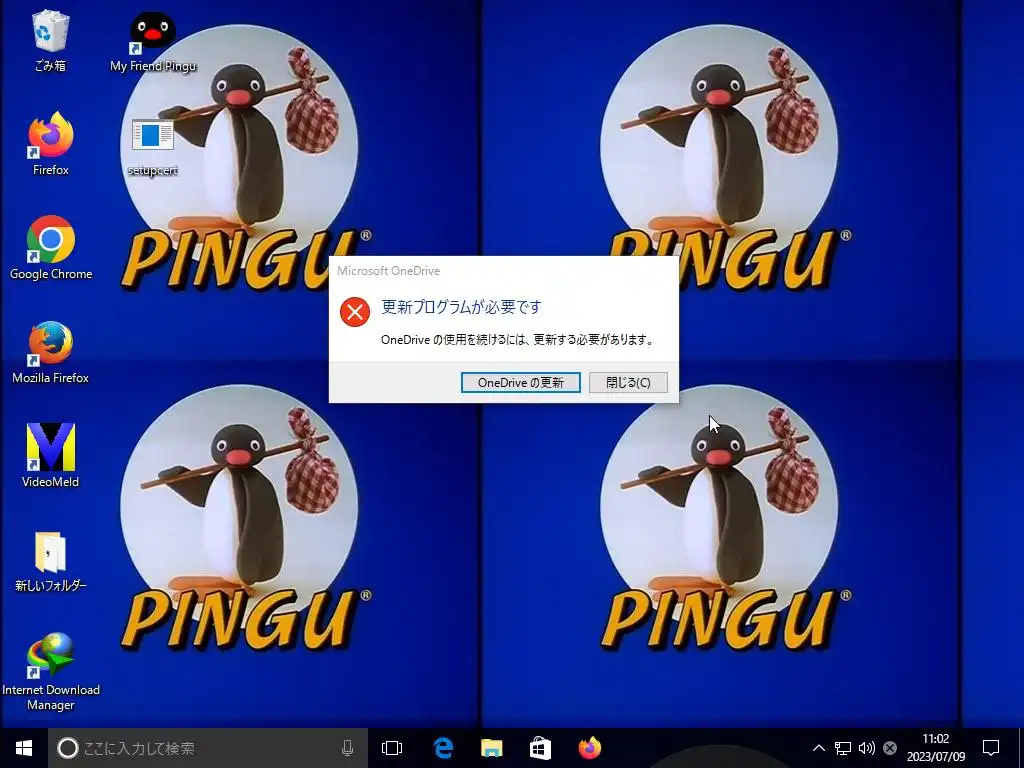Open Task View on the taskbar

click(x=392, y=748)
